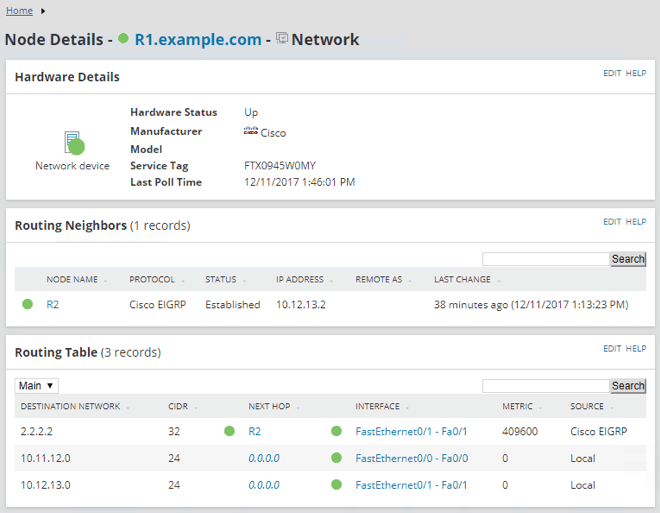Click green status dot beside R2 neighbor
660x513 pixels.
pos(27,304)
